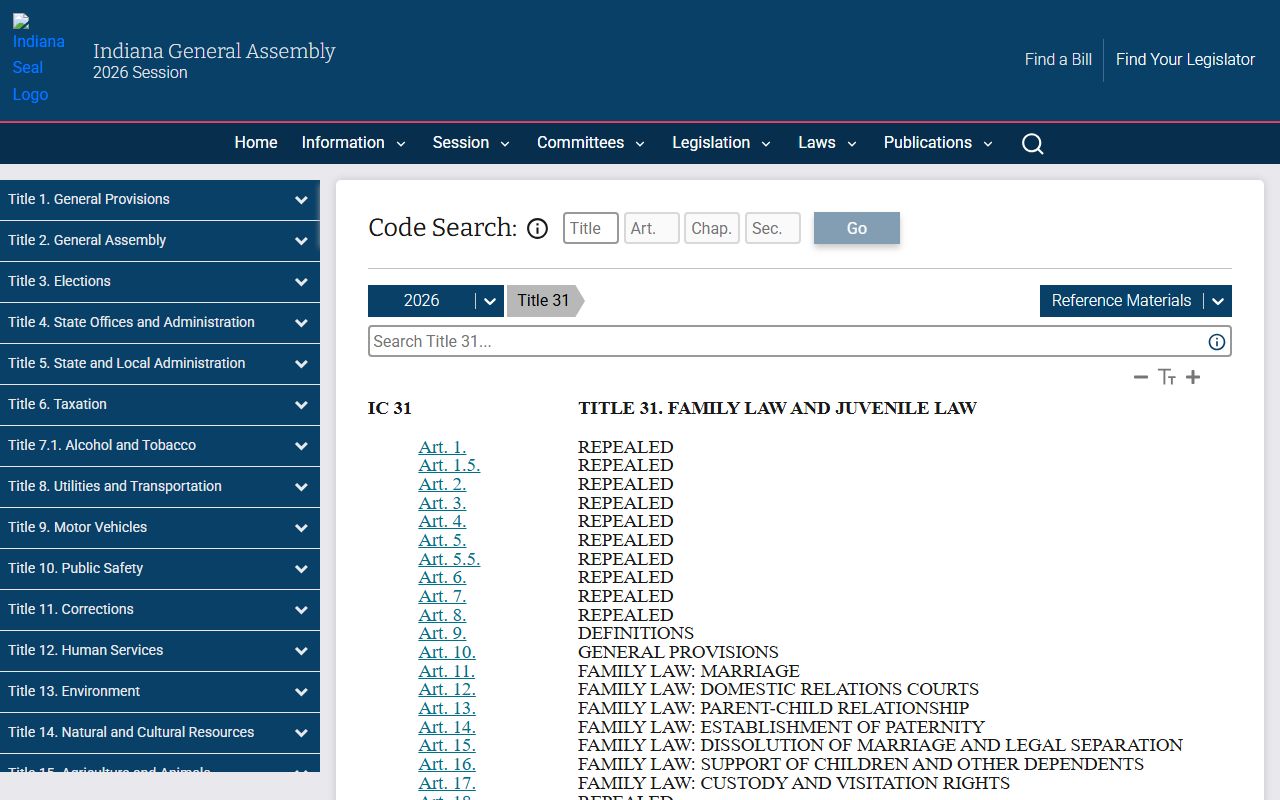Open the Publications menu

pyautogui.click(x=938, y=143)
